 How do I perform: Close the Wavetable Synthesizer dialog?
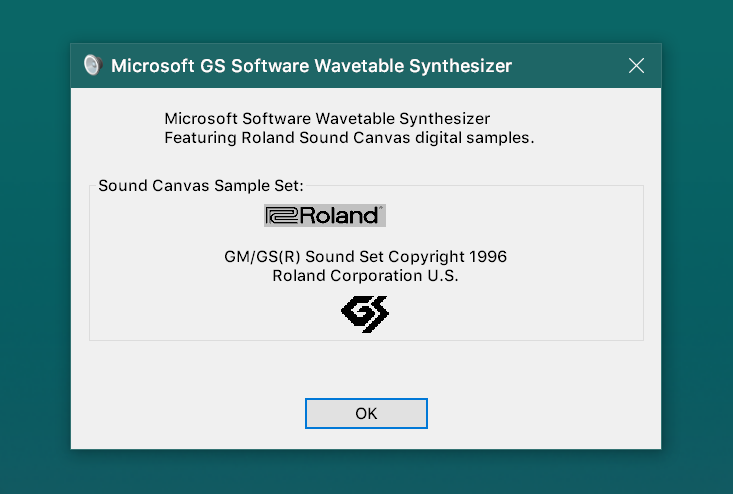pyautogui.click(x=636, y=66)
